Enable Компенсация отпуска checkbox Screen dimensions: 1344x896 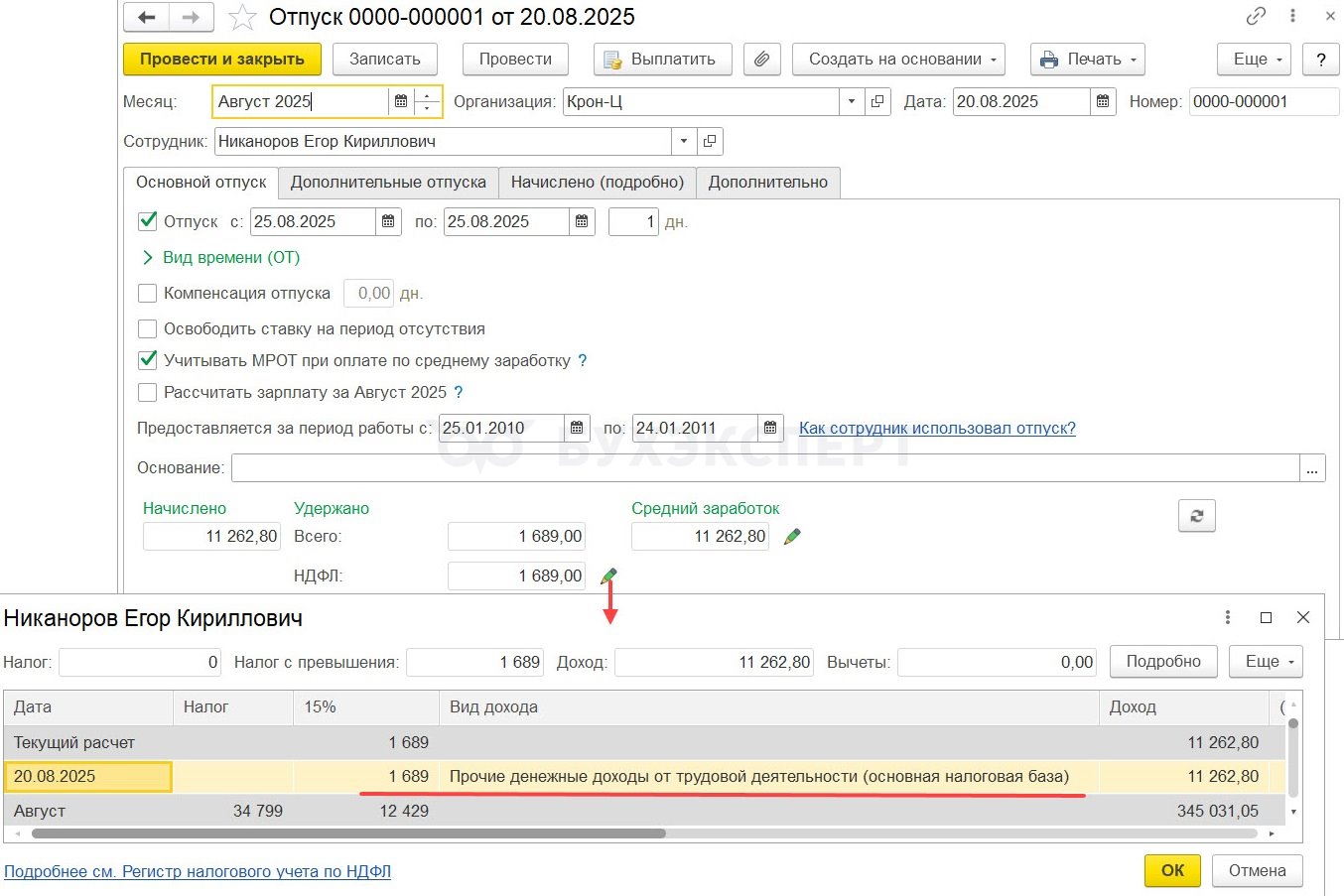[148, 293]
